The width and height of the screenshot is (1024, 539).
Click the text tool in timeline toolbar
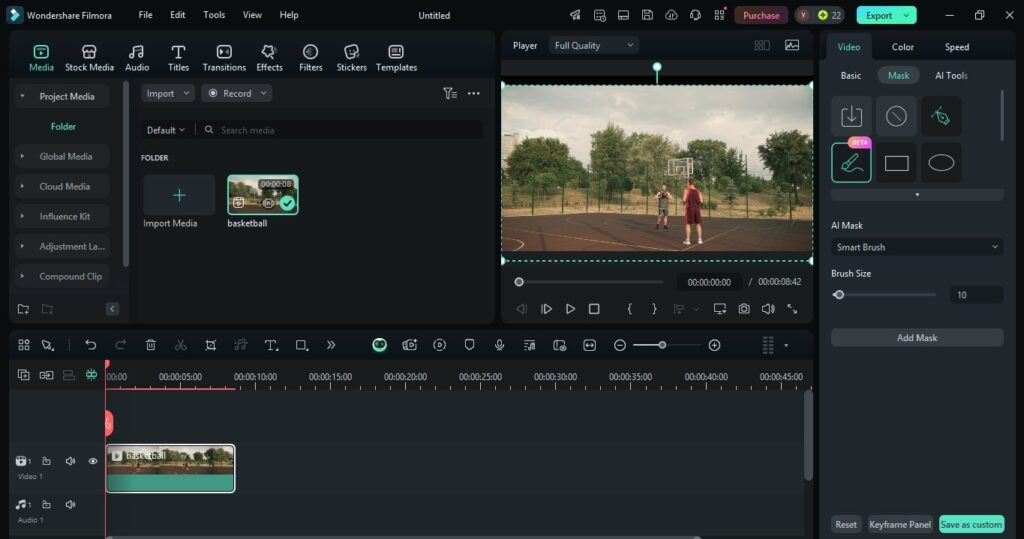[271, 345]
